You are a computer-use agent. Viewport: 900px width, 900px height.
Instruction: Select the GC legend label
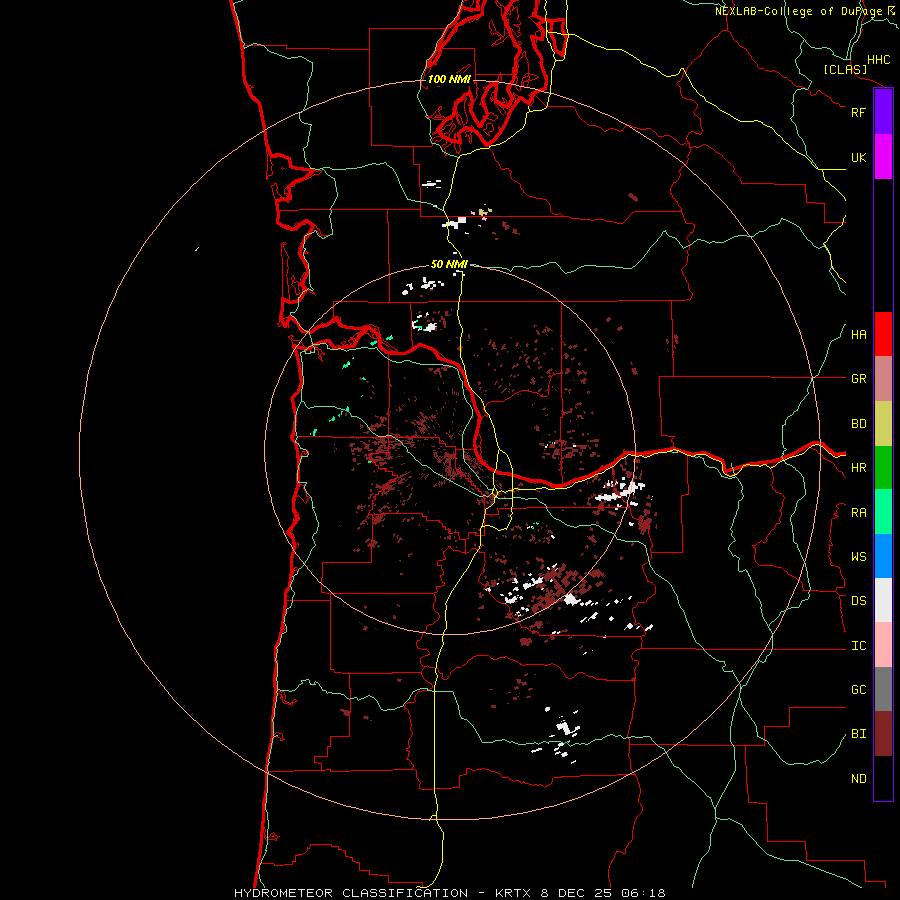(x=858, y=690)
